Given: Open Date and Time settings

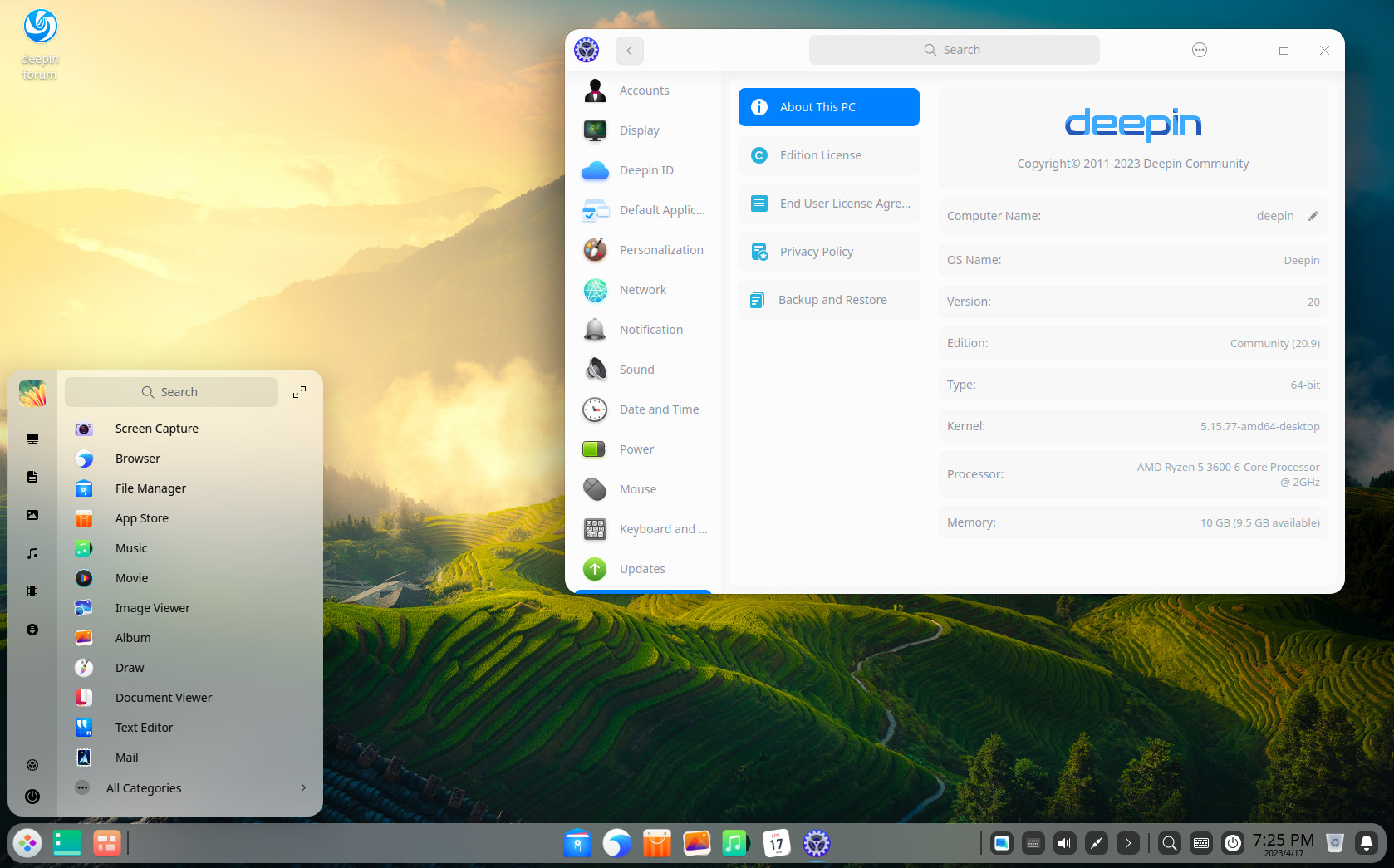Looking at the screenshot, I should (643, 409).
